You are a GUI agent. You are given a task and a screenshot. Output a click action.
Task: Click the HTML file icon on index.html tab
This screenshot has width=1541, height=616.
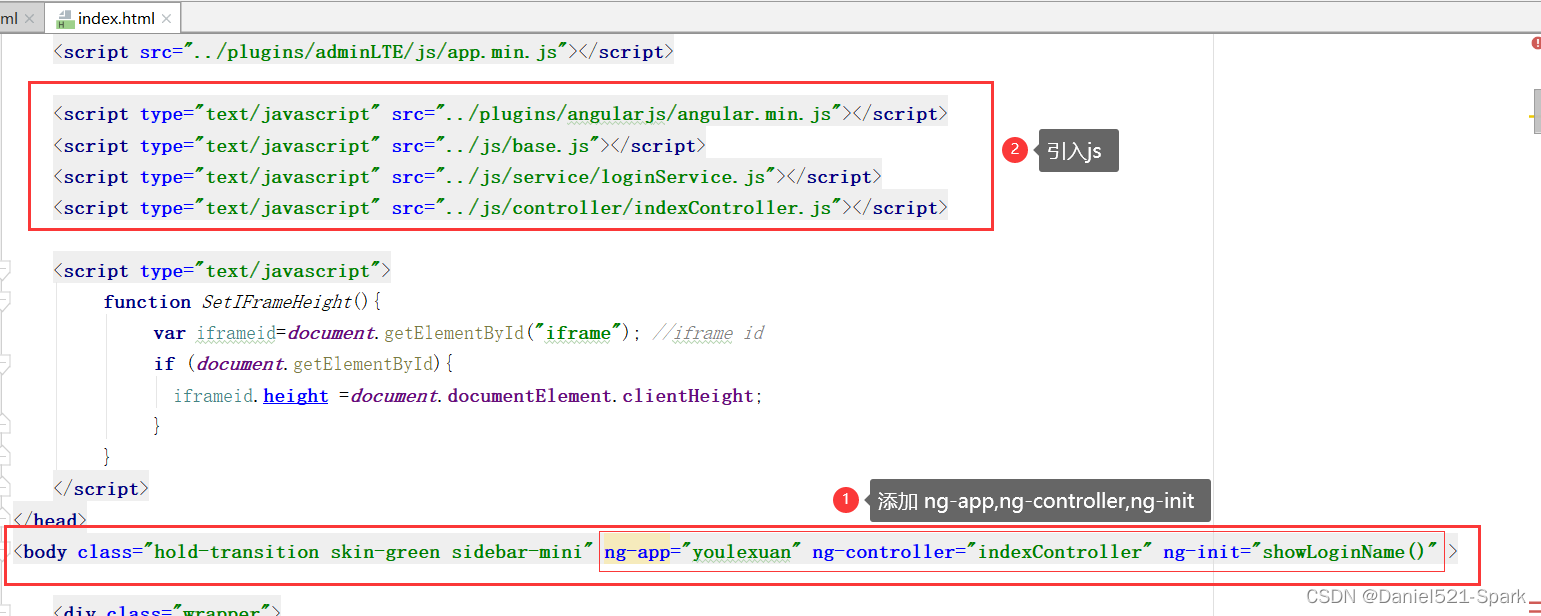(x=65, y=19)
